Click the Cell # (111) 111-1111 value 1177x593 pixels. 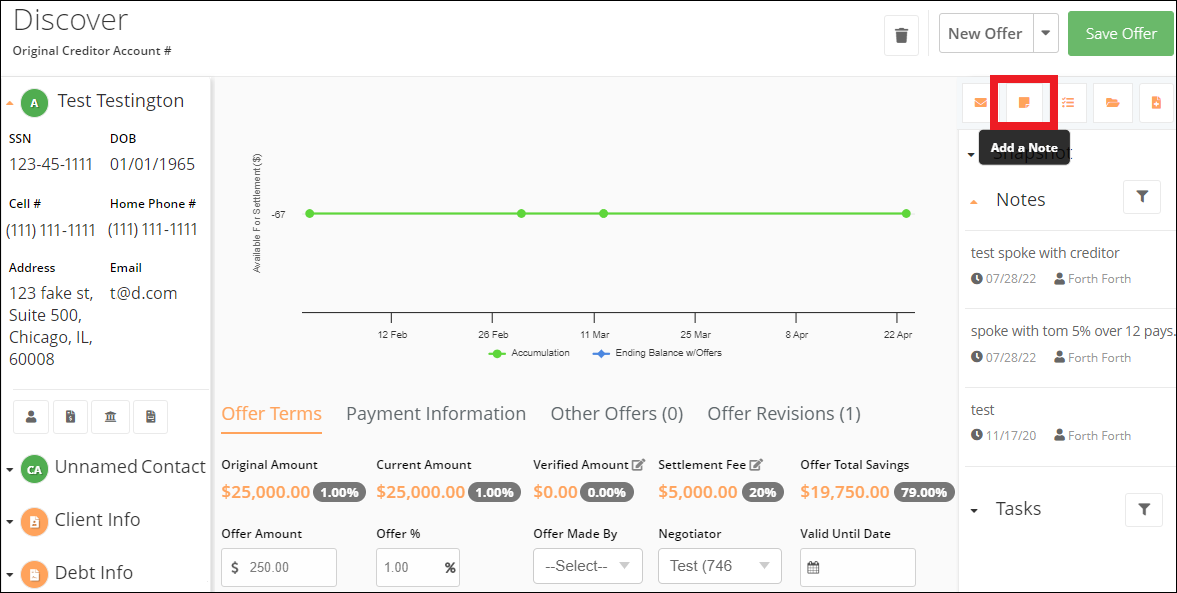pos(51,230)
